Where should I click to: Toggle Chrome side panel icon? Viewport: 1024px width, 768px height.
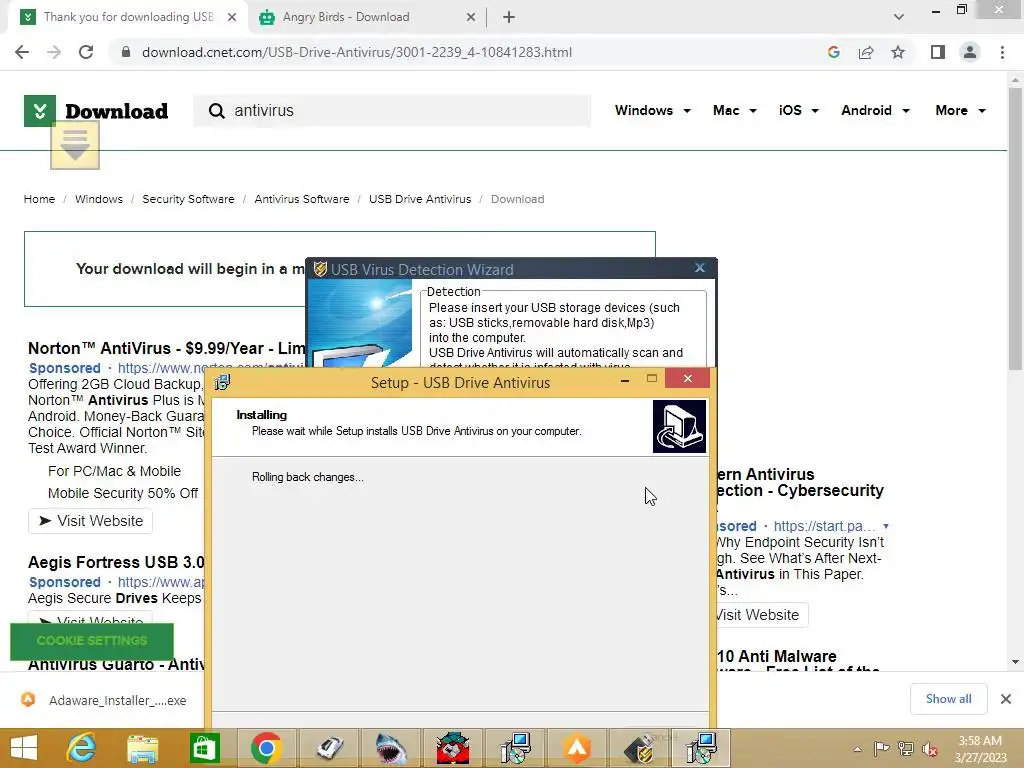tap(938, 52)
